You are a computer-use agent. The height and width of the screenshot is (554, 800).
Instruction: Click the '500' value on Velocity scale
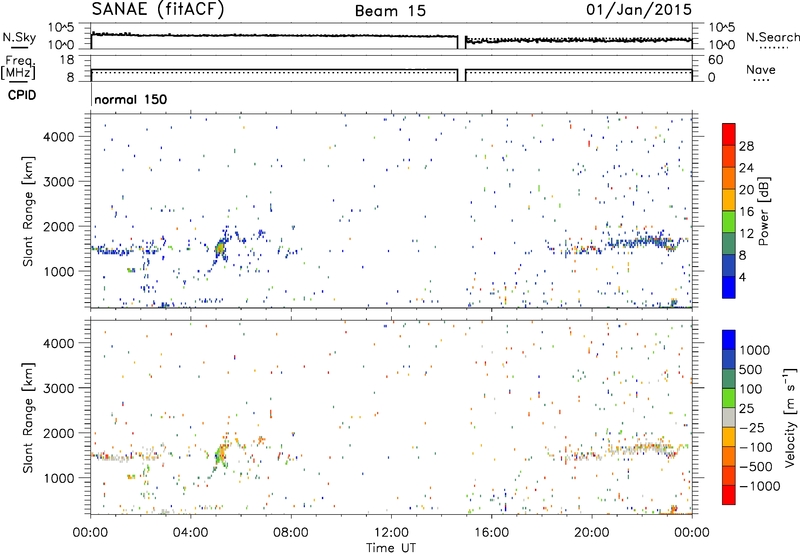[x=753, y=370]
